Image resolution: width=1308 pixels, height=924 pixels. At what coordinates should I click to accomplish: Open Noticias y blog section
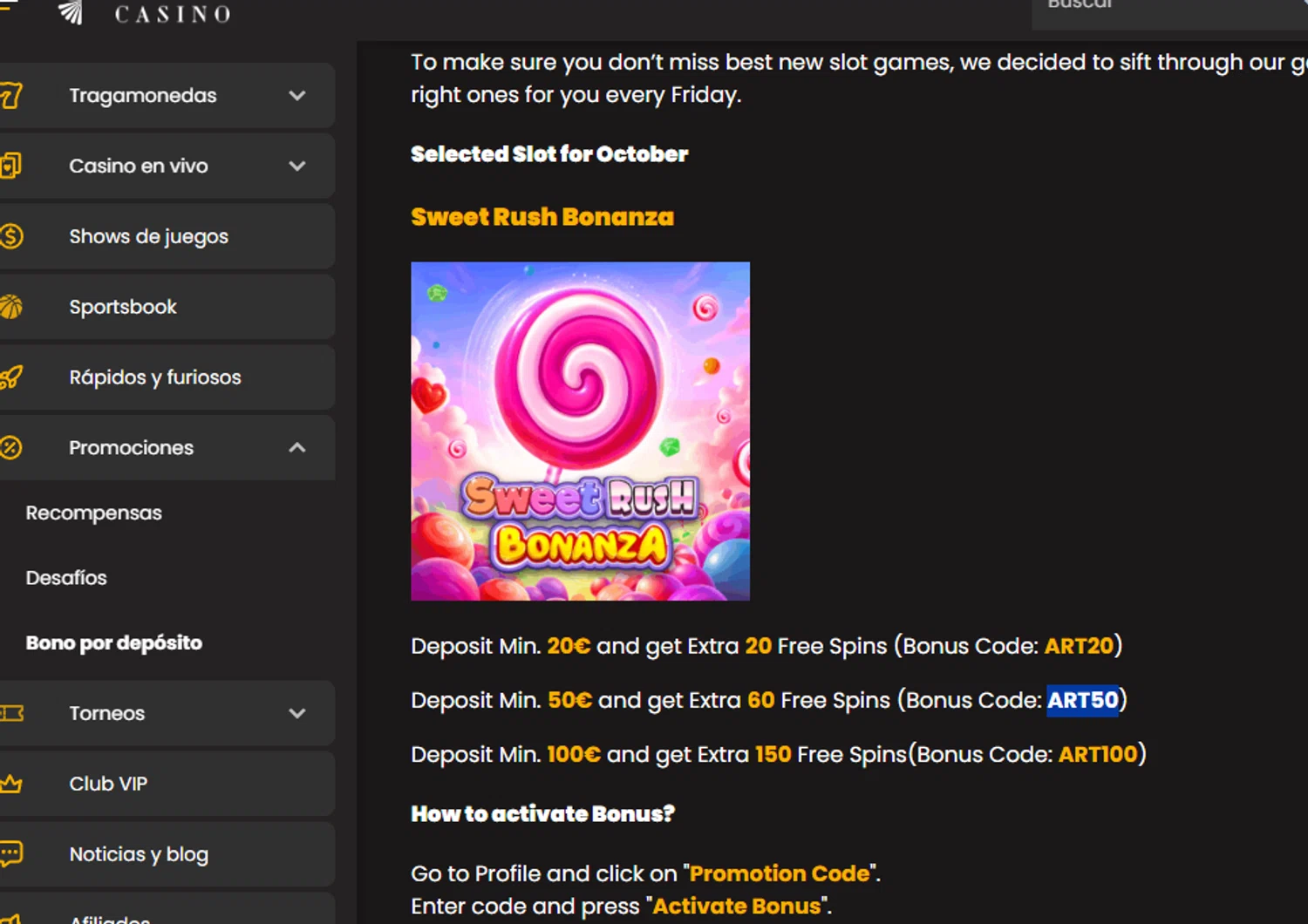tap(166, 854)
